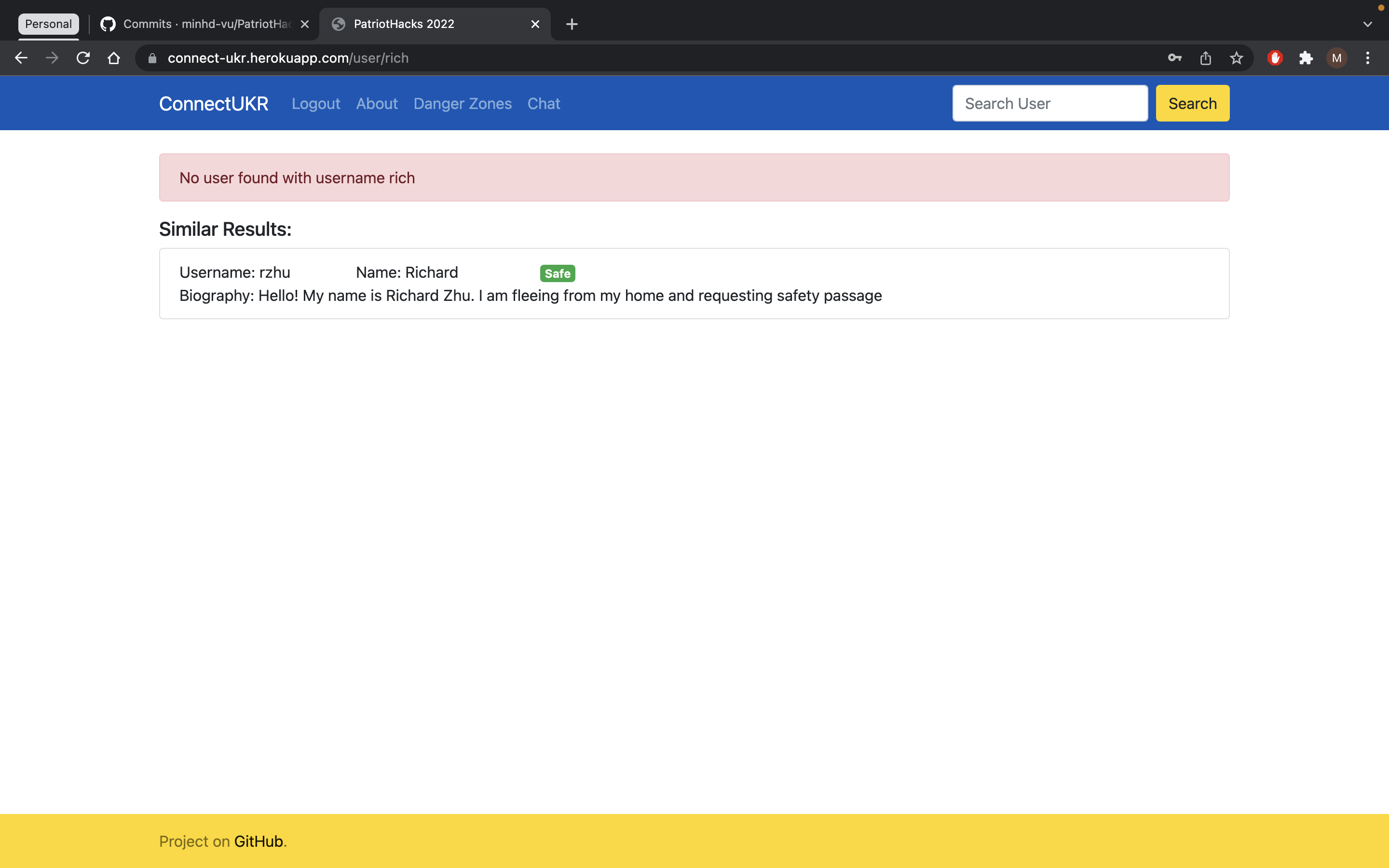This screenshot has width=1389, height=868.
Task: Open a new browser tab
Action: [x=572, y=24]
